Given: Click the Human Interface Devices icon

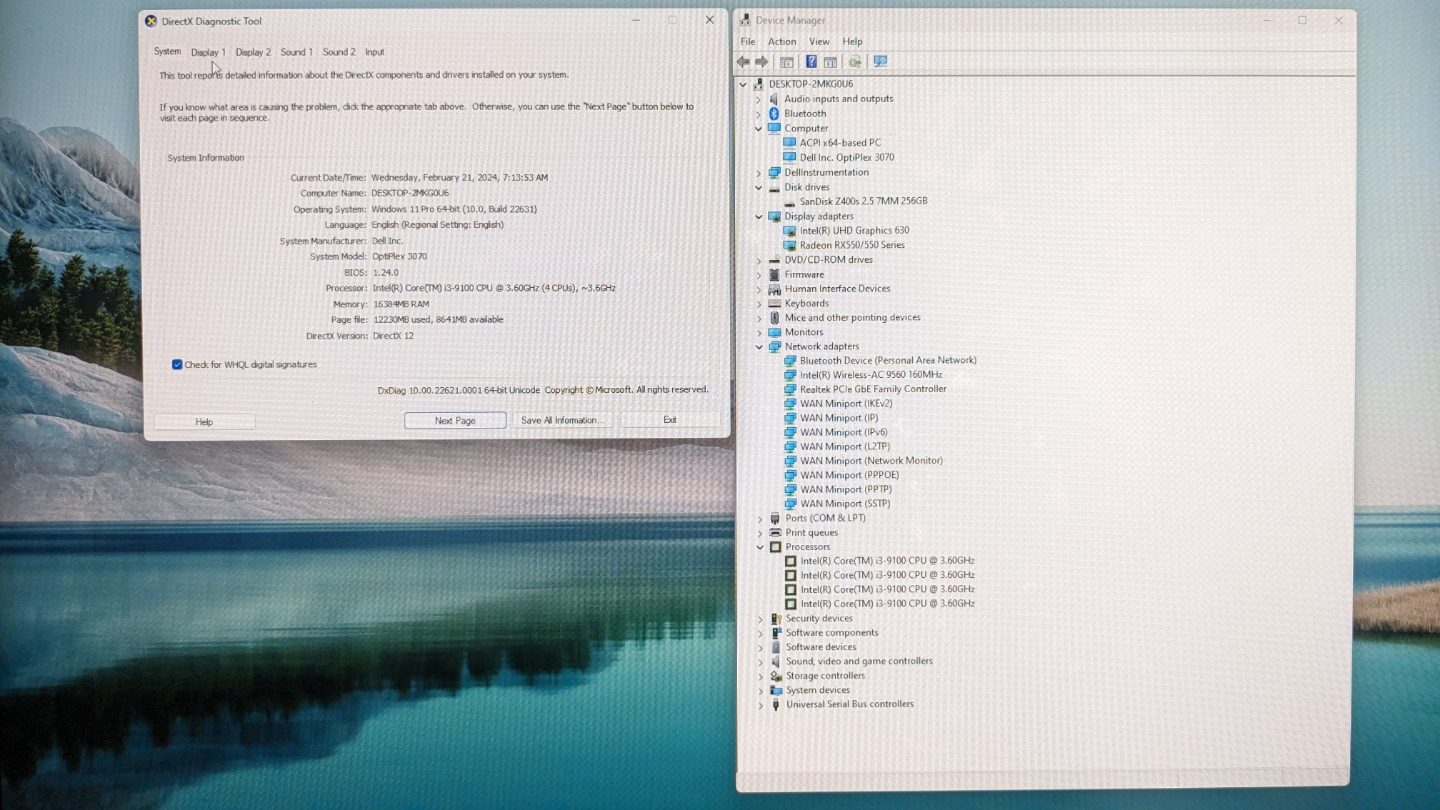Looking at the screenshot, I should point(774,289).
